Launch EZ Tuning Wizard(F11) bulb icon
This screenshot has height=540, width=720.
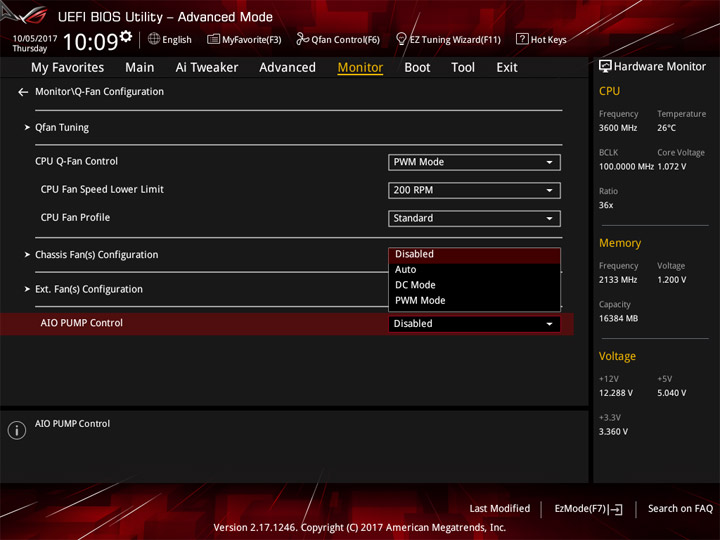pos(401,39)
